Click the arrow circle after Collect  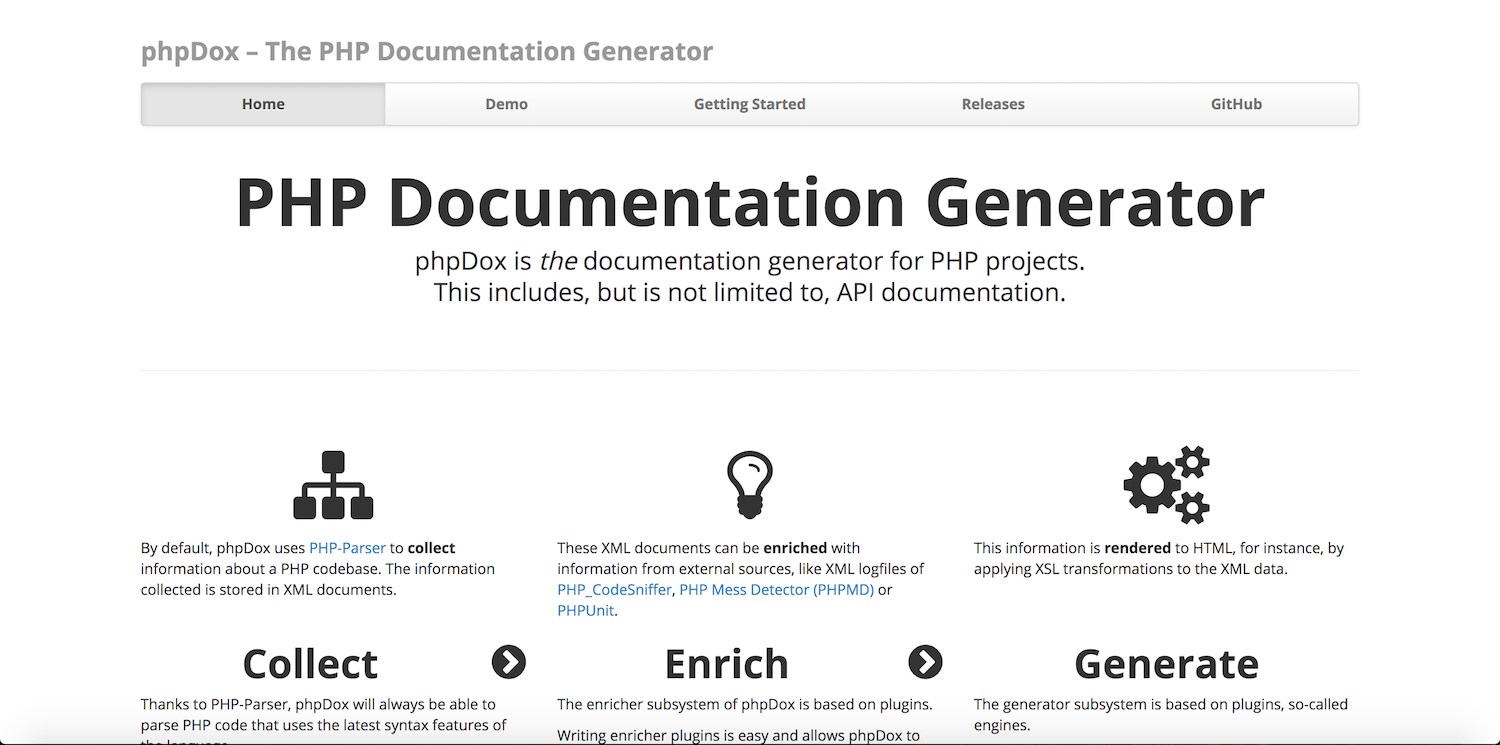[509, 661]
